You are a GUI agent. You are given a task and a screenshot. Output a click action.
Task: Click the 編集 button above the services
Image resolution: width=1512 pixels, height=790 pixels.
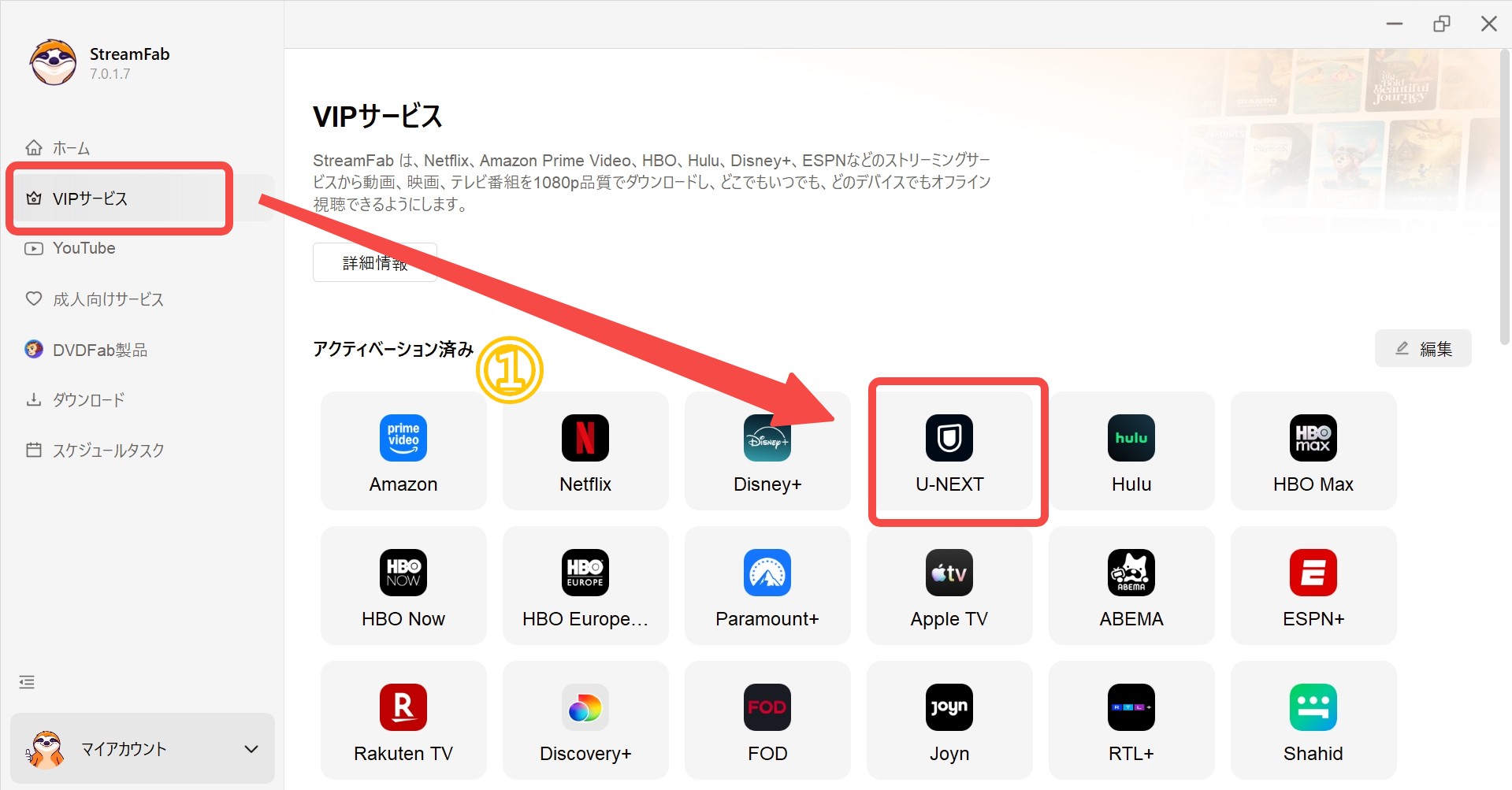coord(1422,348)
